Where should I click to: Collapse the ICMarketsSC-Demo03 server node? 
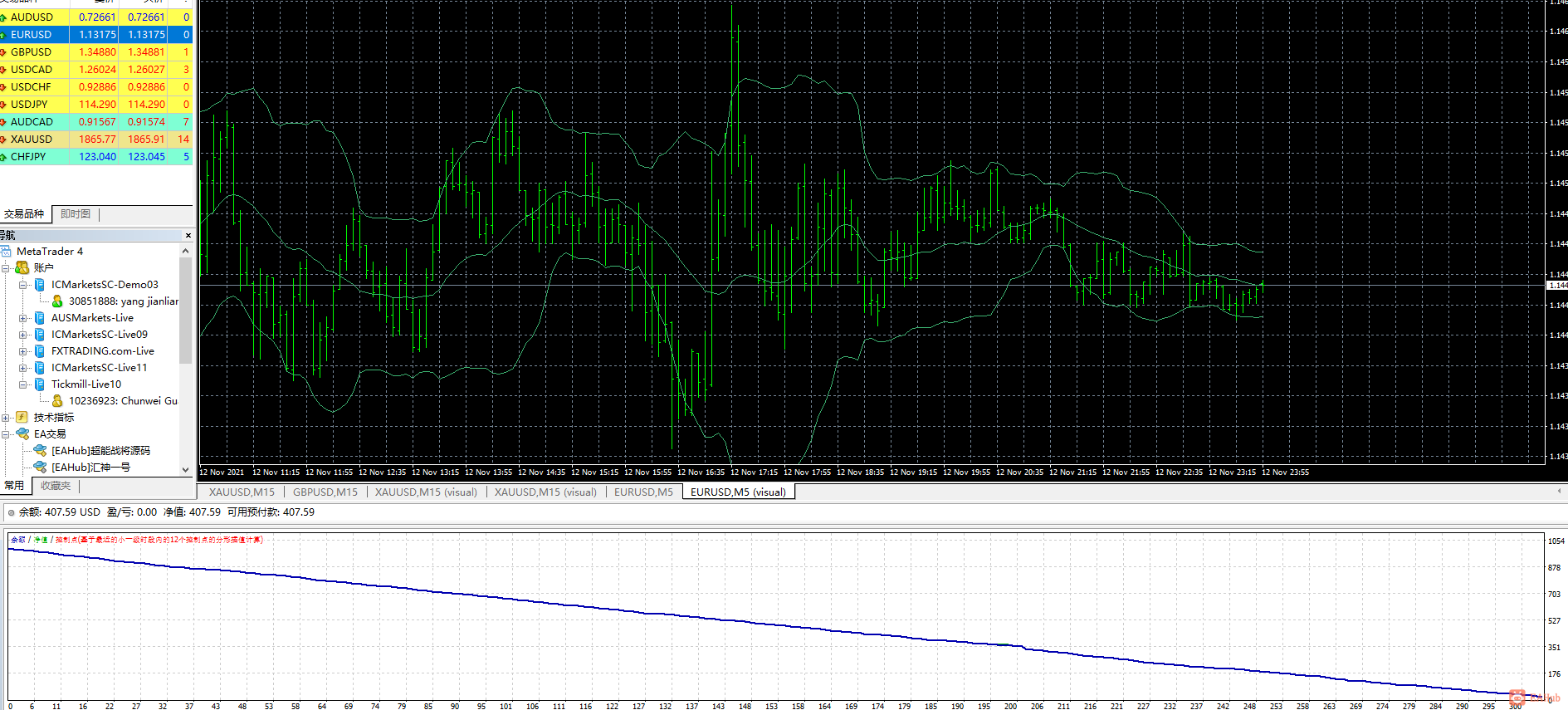coord(23,285)
